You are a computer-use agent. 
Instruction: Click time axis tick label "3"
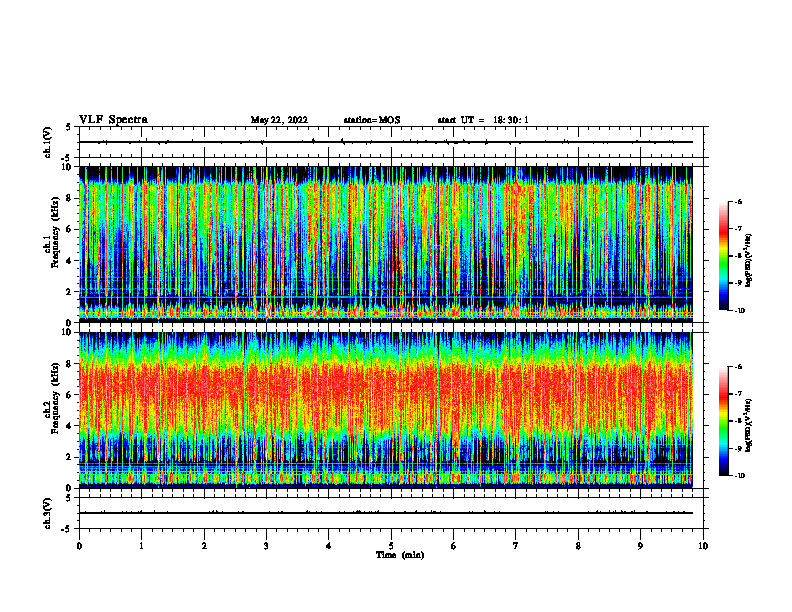pyautogui.click(x=266, y=546)
